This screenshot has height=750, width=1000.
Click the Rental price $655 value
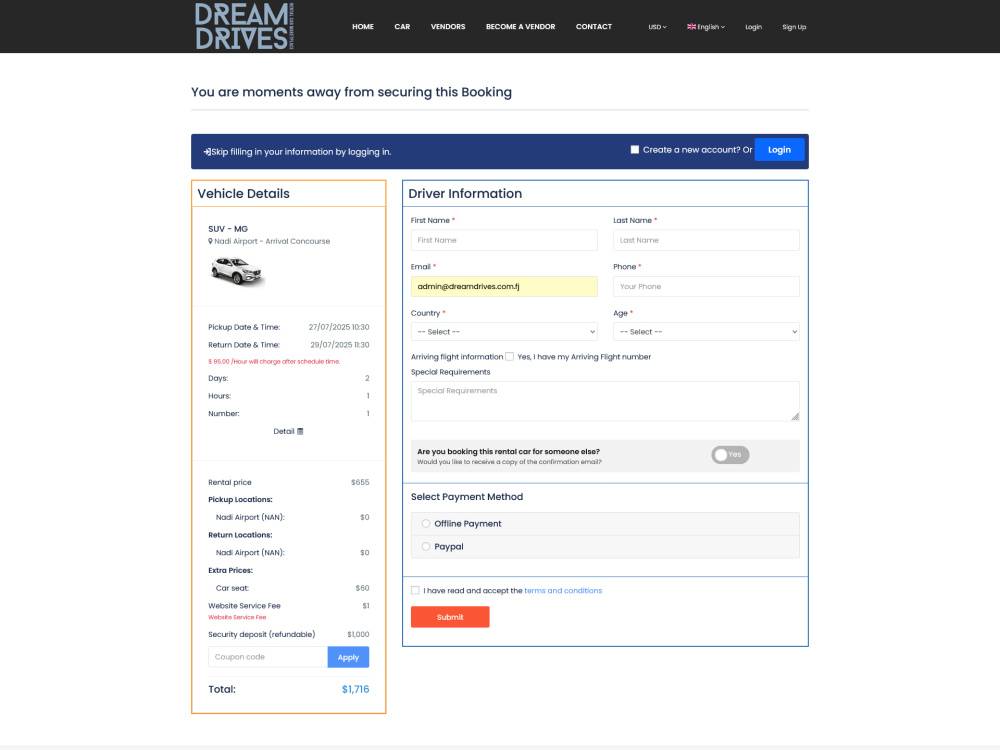(360, 483)
